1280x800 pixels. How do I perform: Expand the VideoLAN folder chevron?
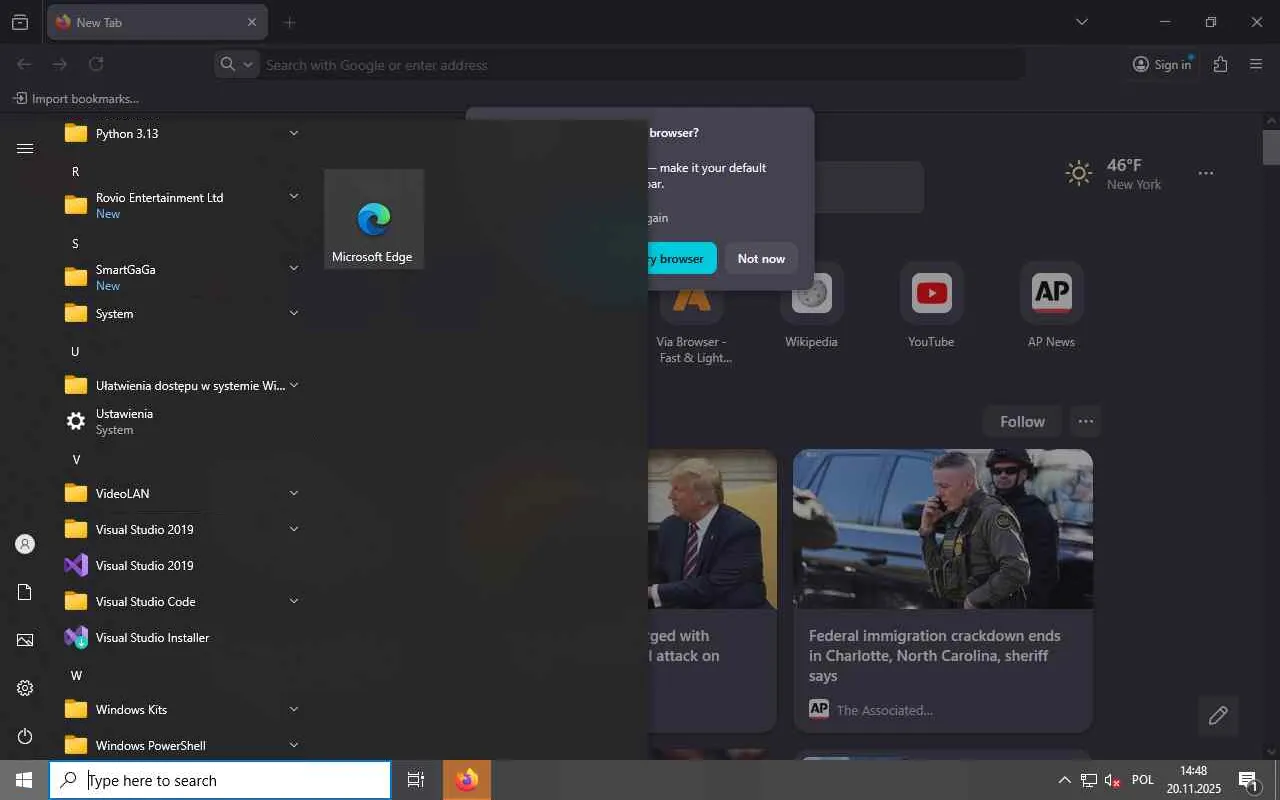294,493
